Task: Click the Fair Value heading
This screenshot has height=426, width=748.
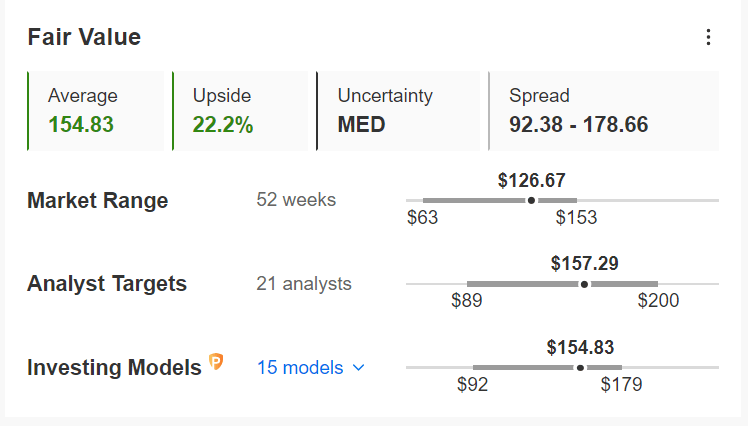Action: [84, 37]
